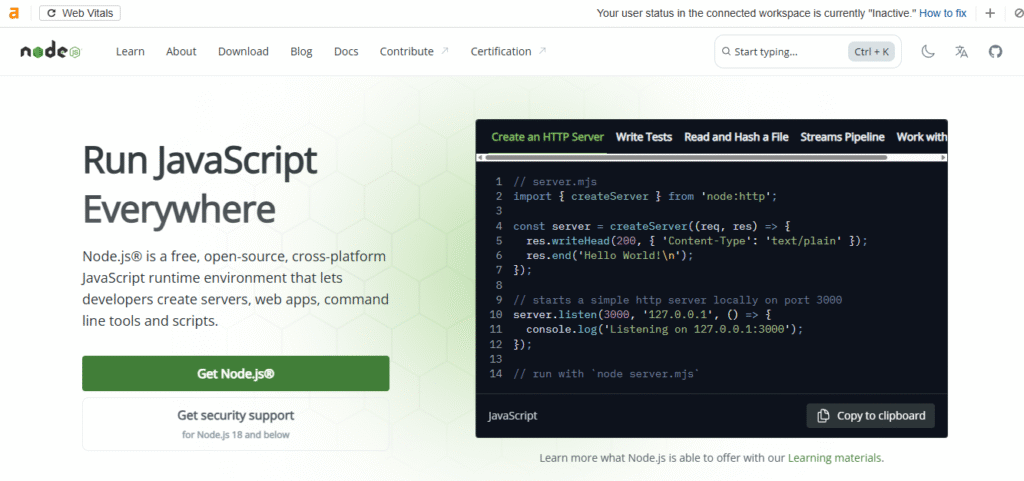Open the Certification external link
1024x481 pixels.
(x=508, y=52)
